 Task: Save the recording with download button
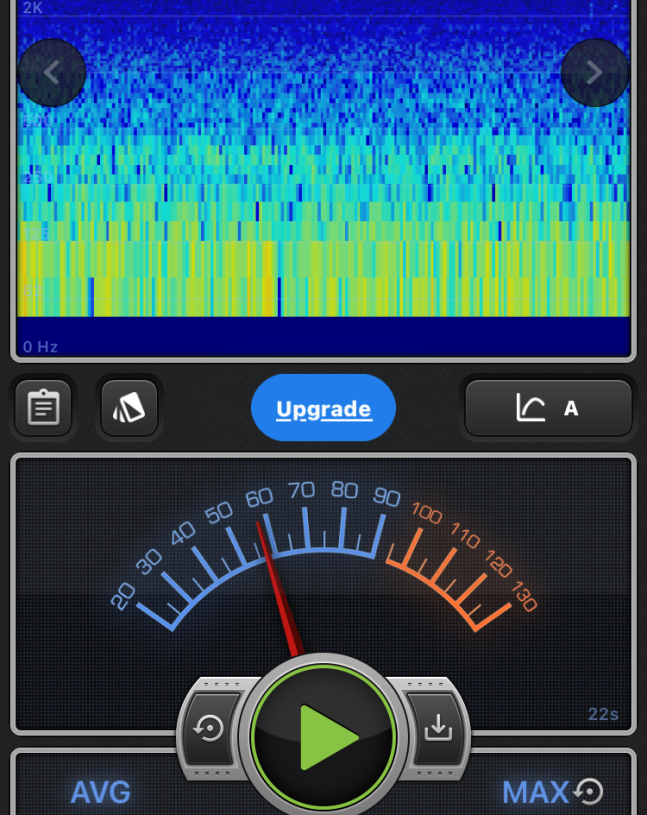438,729
